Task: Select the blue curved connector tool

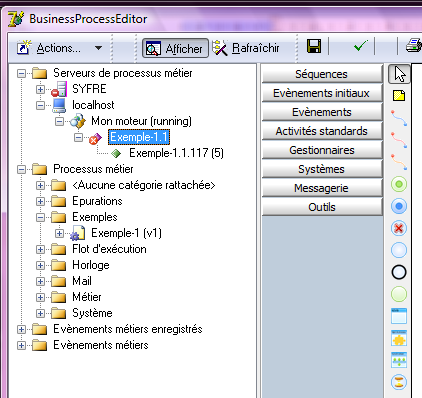Action: coord(399,118)
